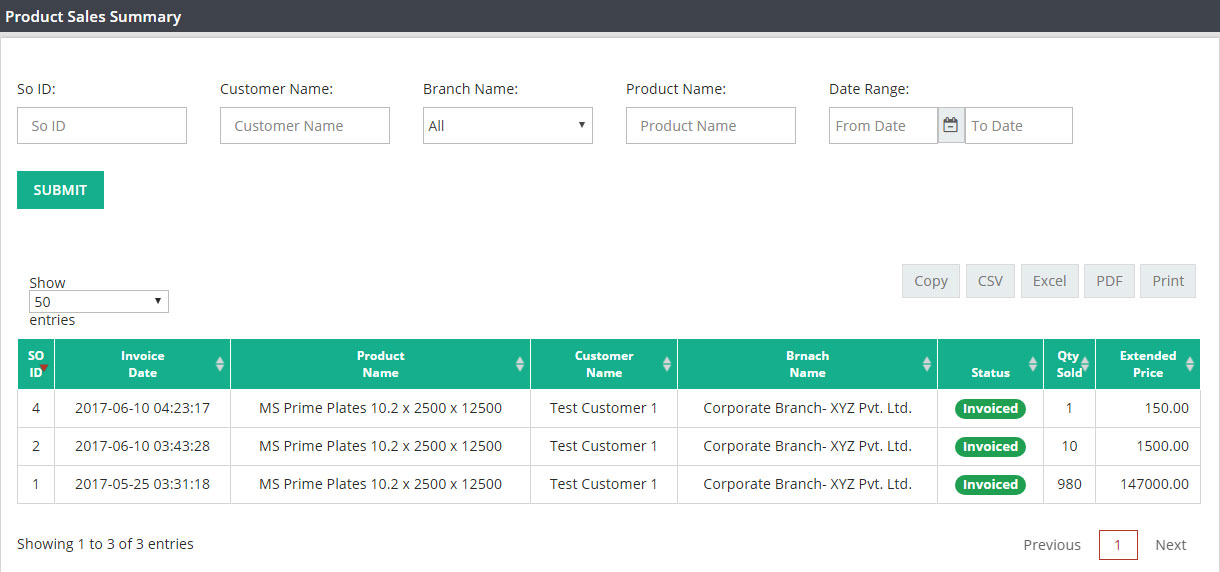Sort by Invoice Date column arrows
Screen dimensions: 1220x572
(220, 364)
